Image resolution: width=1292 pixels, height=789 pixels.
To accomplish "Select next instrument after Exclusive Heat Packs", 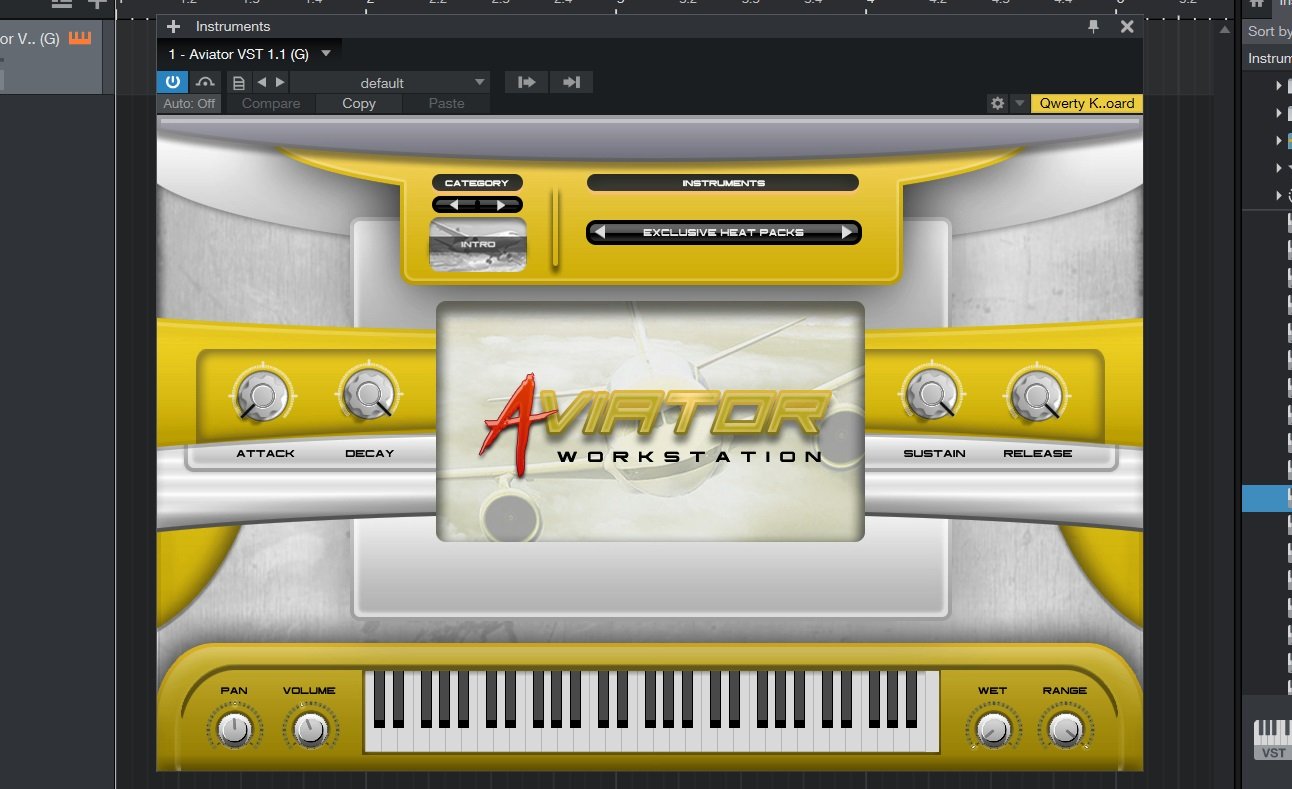I will tap(847, 232).
